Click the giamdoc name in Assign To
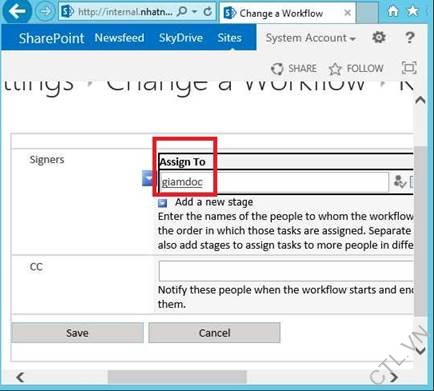Viewport: 434px width, 391px height. tap(182, 182)
